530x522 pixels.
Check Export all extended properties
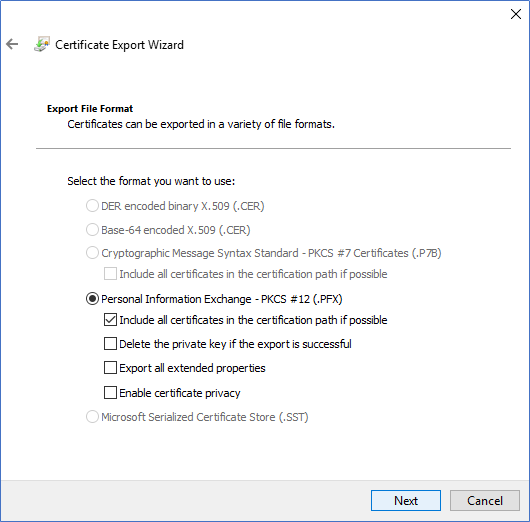click(x=110, y=367)
